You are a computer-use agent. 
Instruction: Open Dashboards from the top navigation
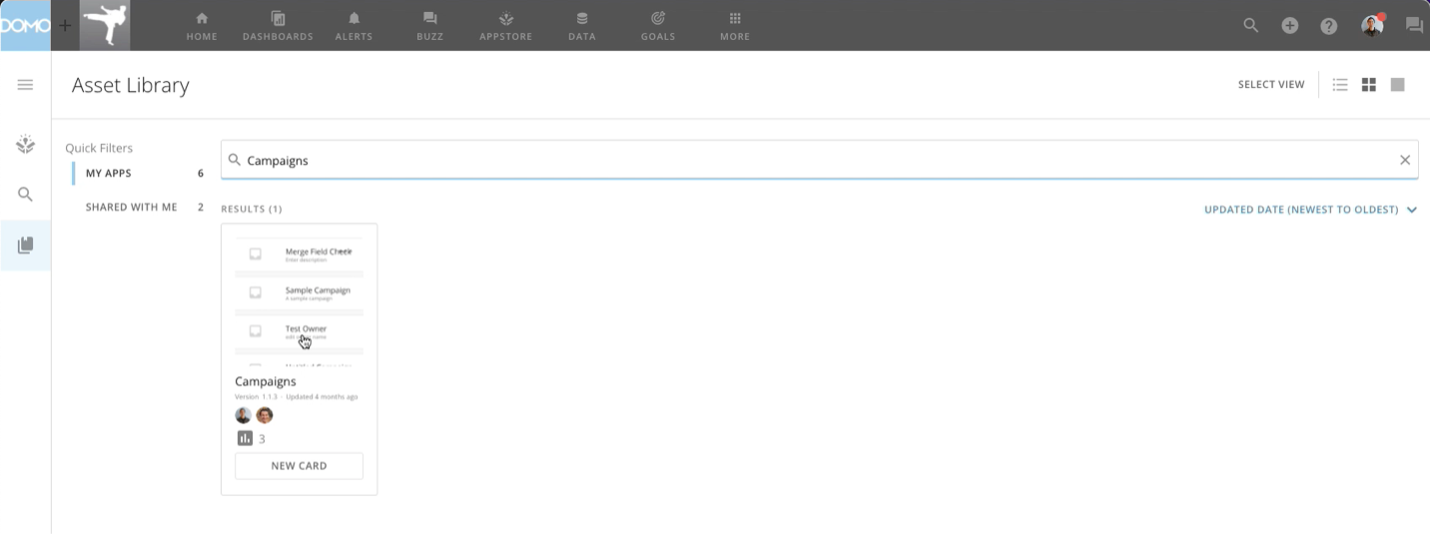click(278, 26)
